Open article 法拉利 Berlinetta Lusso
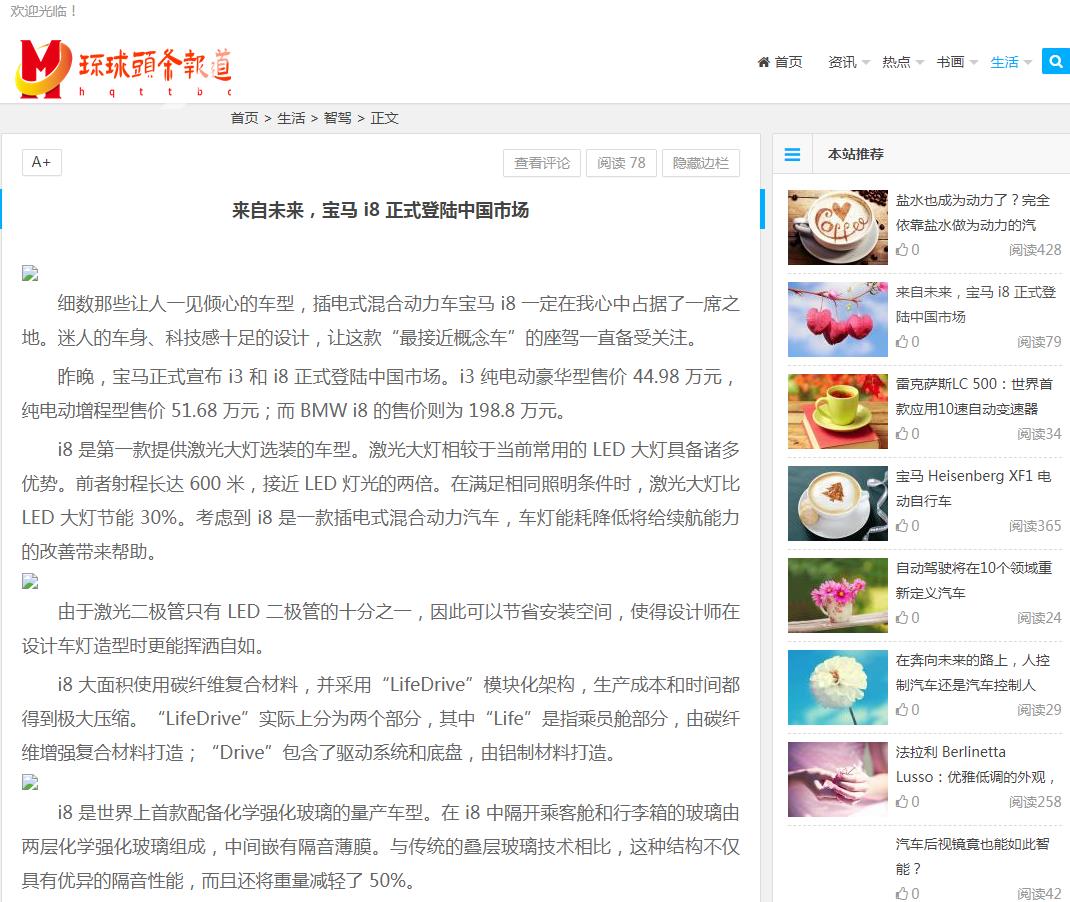 976,765
